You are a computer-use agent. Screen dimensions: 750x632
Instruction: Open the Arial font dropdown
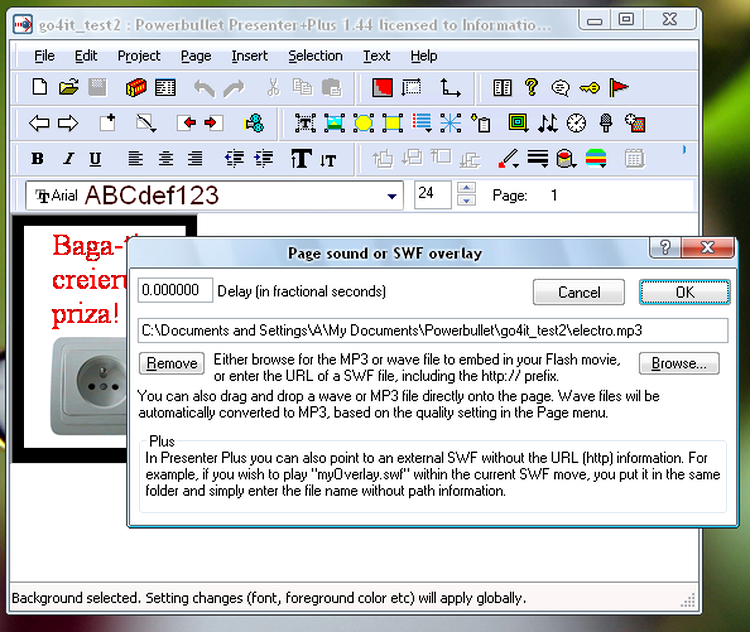[392, 195]
